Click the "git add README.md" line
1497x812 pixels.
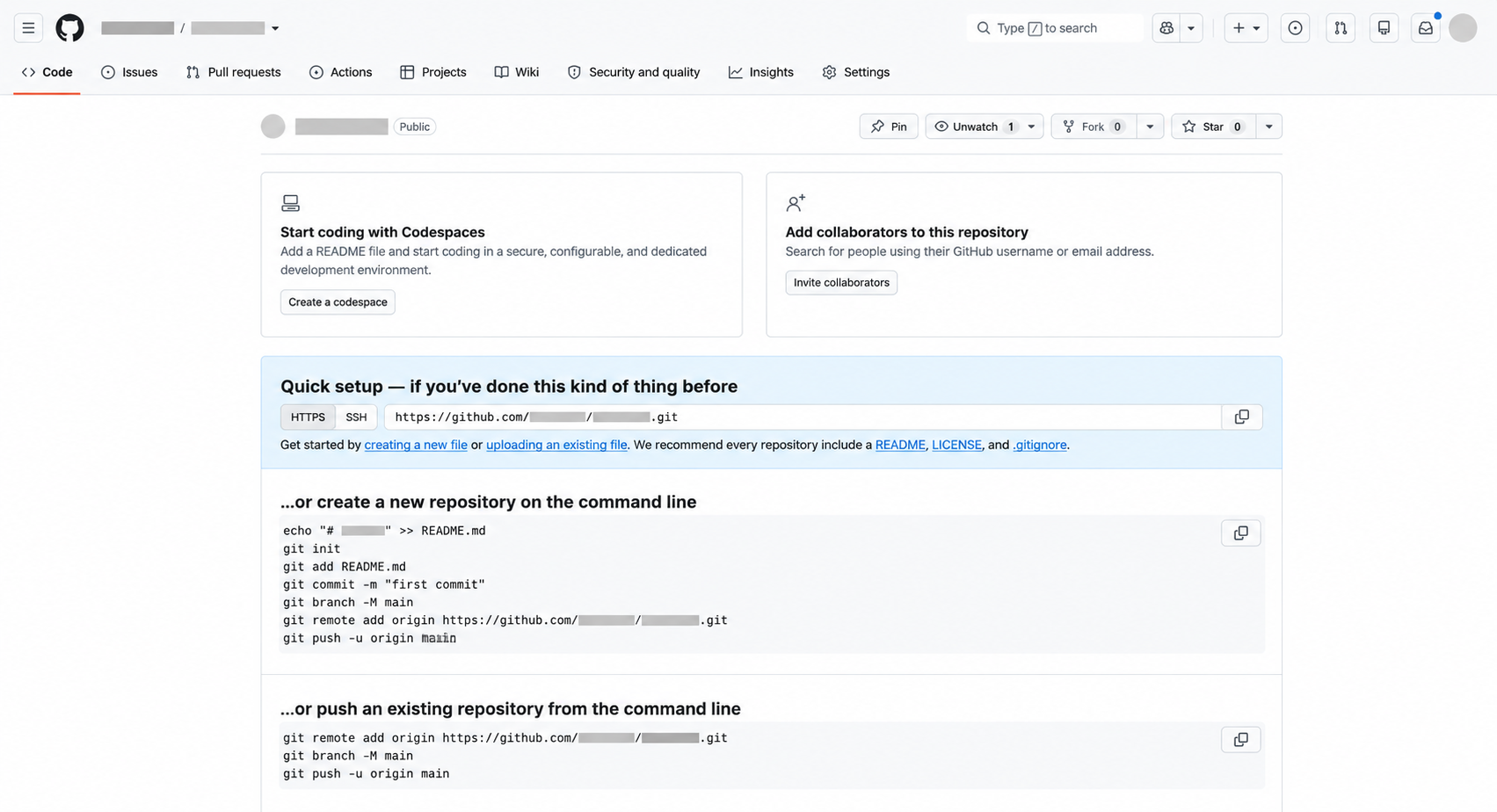(345, 567)
